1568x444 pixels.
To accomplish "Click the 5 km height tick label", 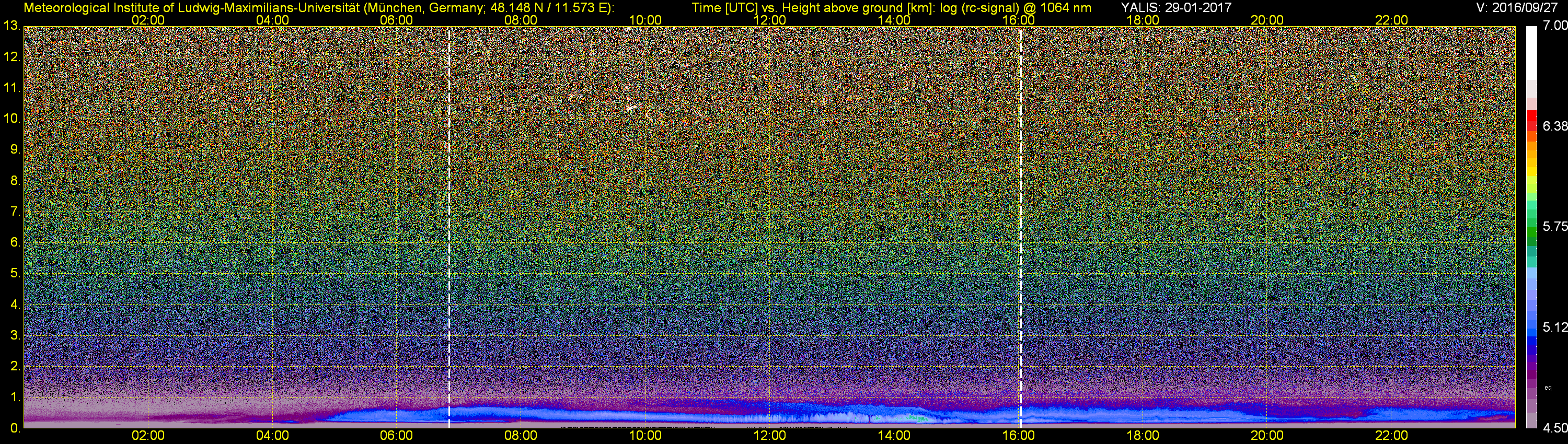I will (15, 274).
